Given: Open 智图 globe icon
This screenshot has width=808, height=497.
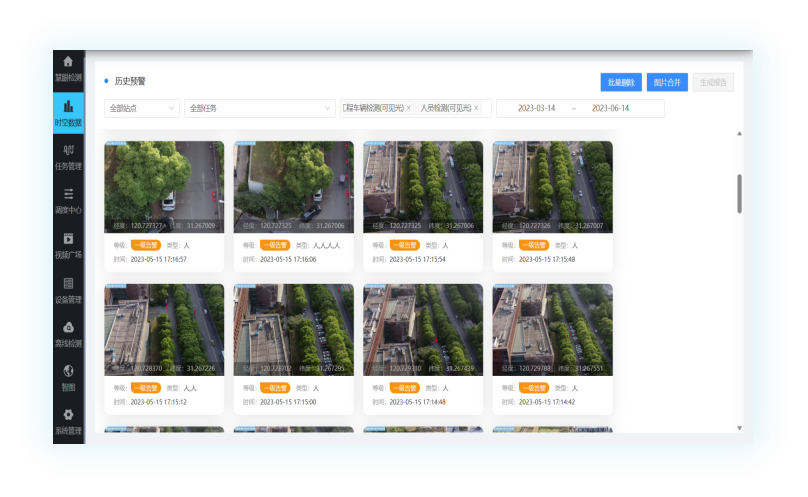Looking at the screenshot, I should click(x=68, y=371).
